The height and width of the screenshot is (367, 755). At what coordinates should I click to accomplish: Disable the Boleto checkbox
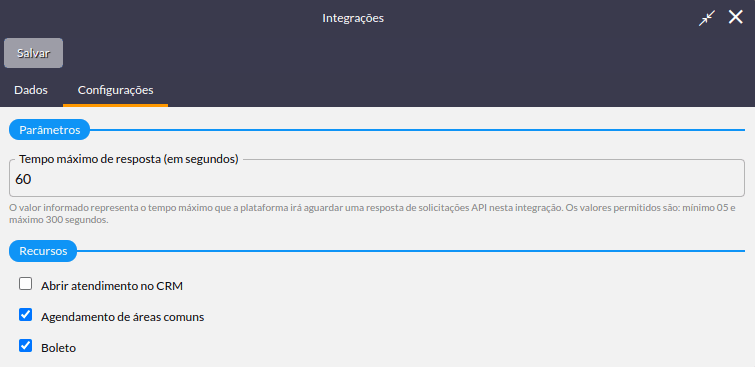(x=26, y=346)
